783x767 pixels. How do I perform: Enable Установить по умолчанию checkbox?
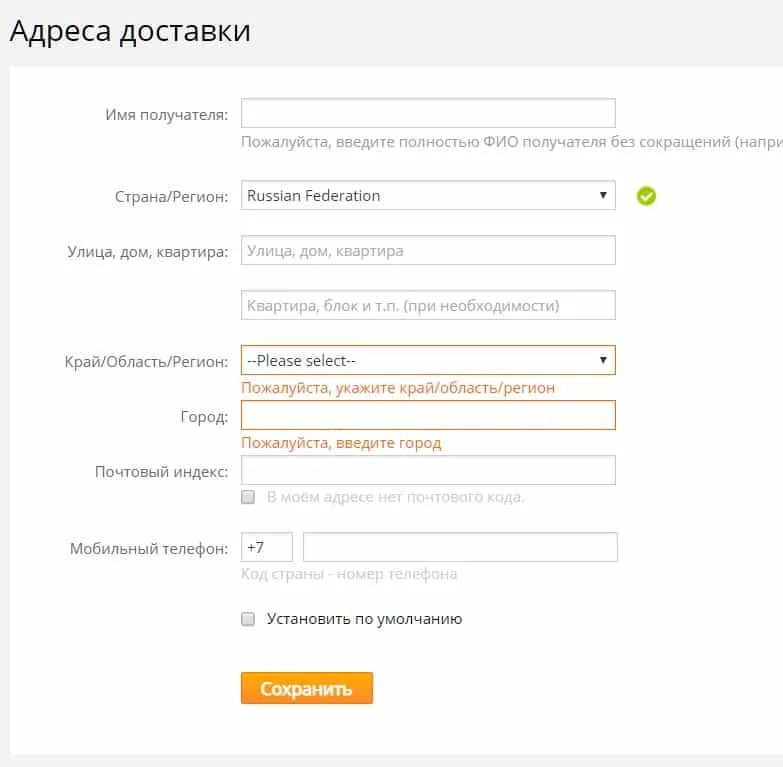[x=248, y=619]
